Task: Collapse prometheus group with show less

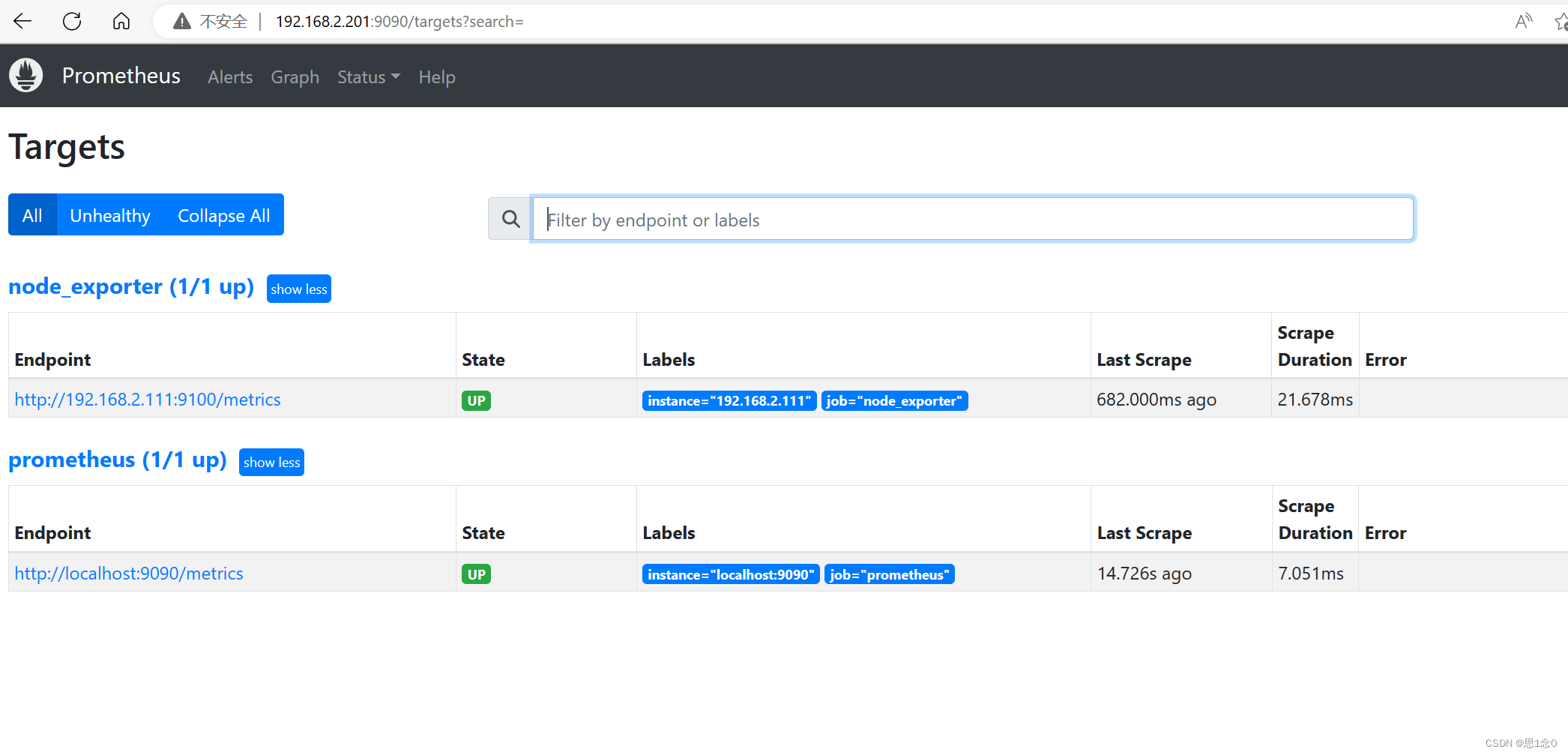Action: pyautogui.click(x=271, y=462)
